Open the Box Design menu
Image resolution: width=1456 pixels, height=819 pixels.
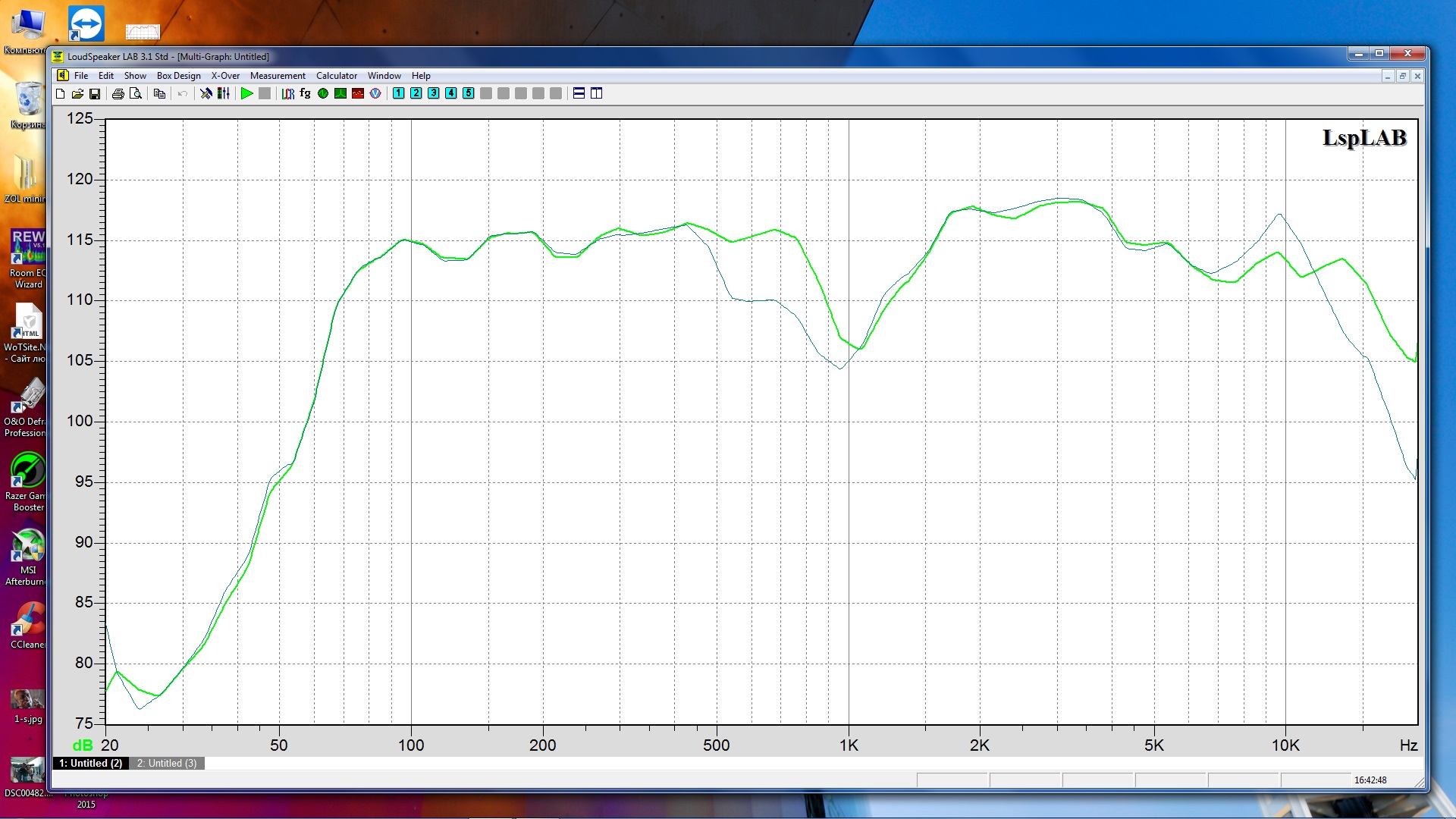pos(179,76)
